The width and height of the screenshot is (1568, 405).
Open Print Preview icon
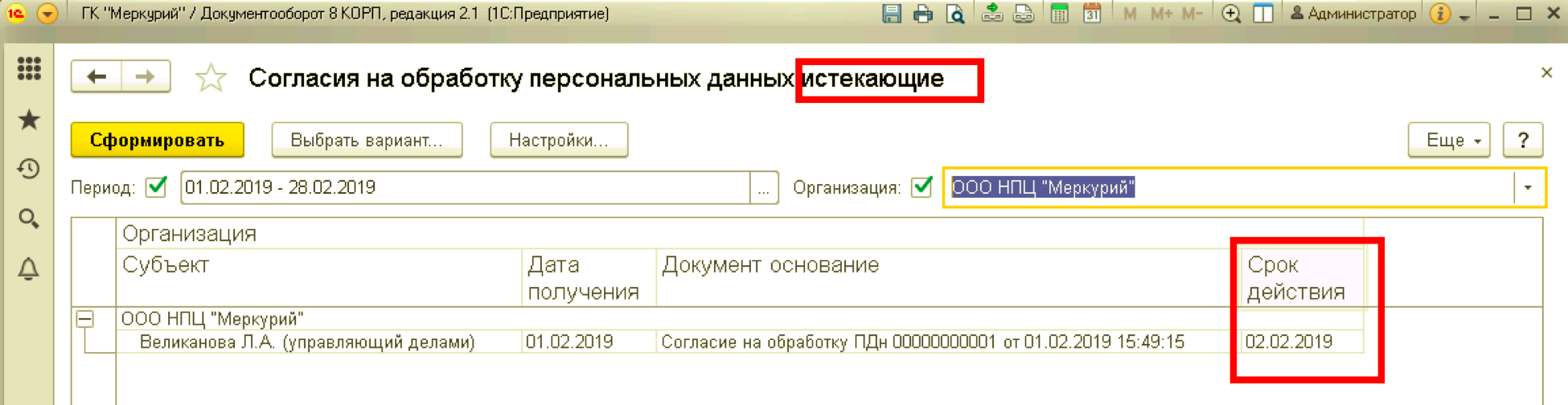(954, 14)
